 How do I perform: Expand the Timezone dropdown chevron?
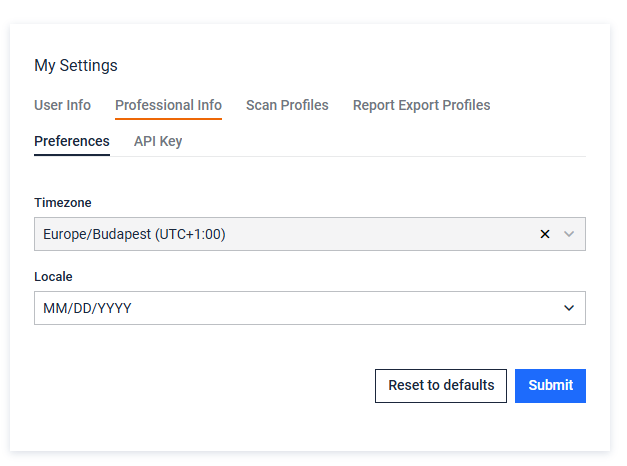point(569,234)
